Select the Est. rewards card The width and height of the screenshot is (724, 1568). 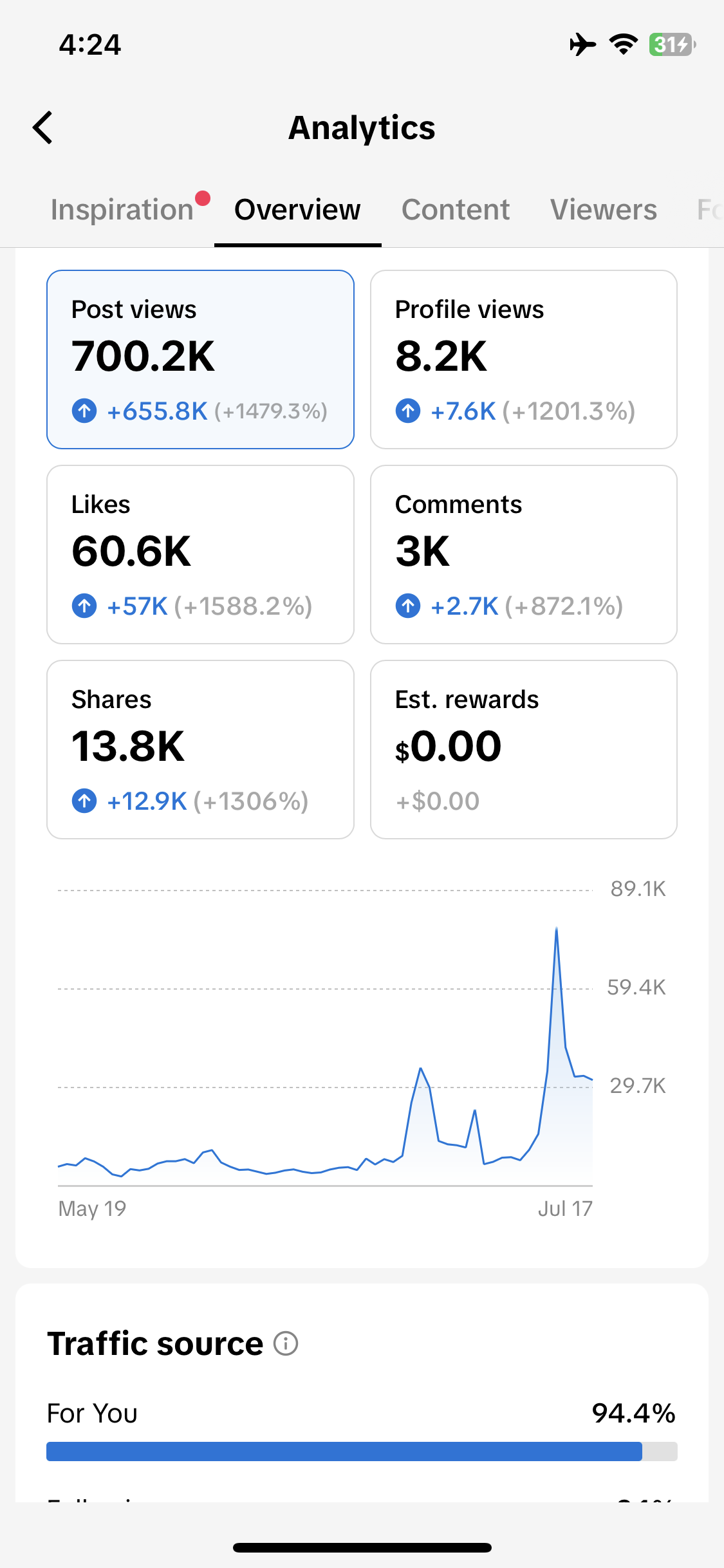point(524,749)
